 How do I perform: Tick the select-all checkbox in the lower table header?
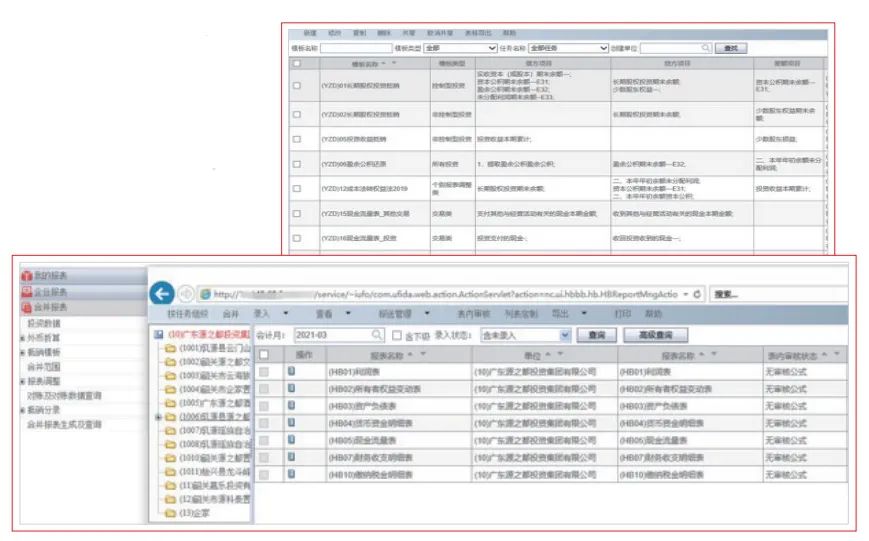(264, 355)
